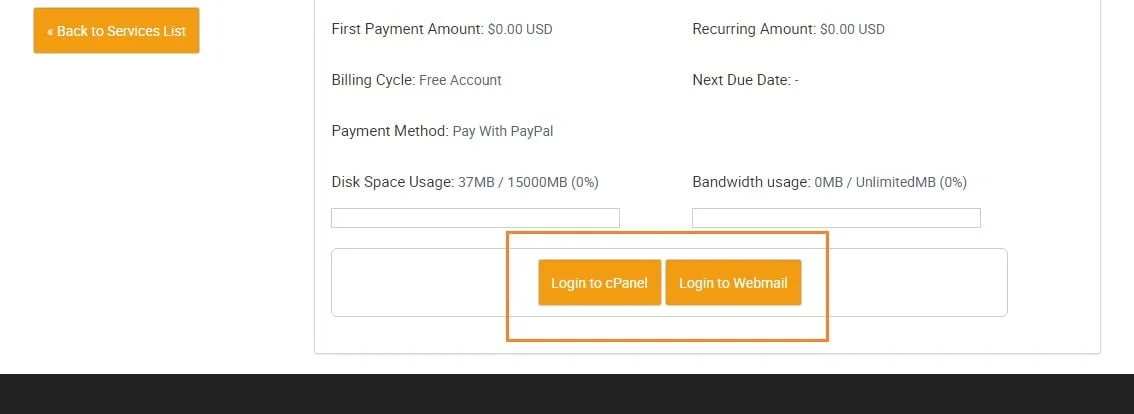Click the Disk Space Usage label
Viewport: 1134px width, 414px height.
[392, 182]
